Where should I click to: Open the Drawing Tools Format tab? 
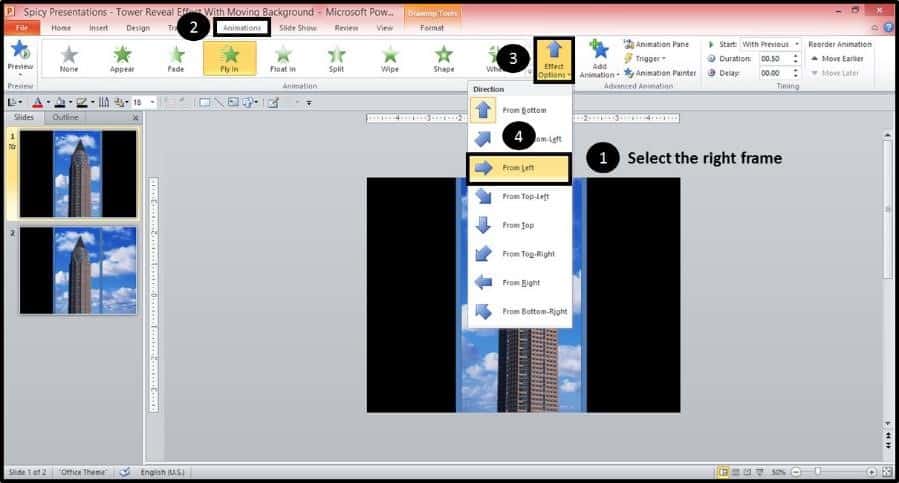432,28
